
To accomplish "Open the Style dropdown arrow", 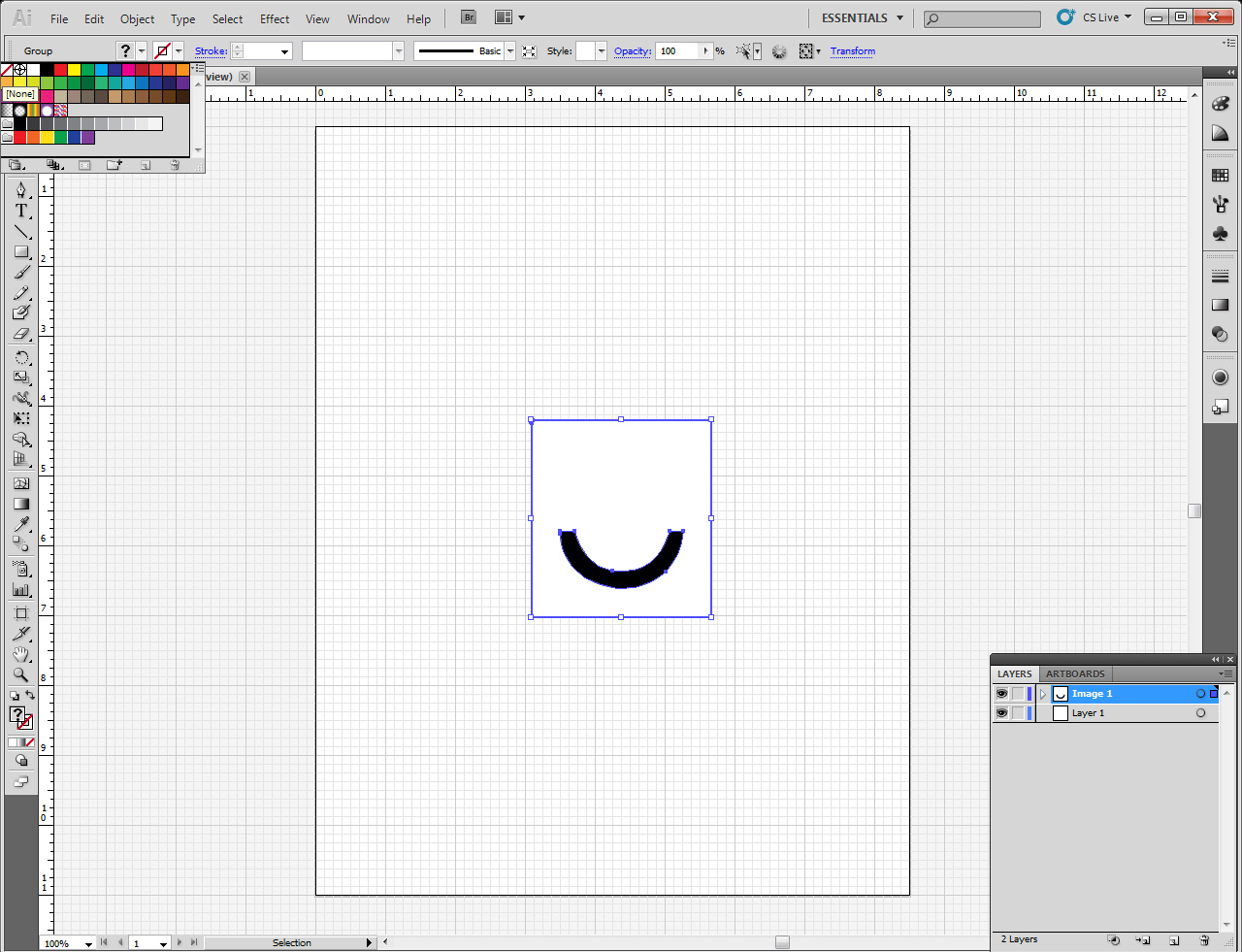I will point(602,51).
